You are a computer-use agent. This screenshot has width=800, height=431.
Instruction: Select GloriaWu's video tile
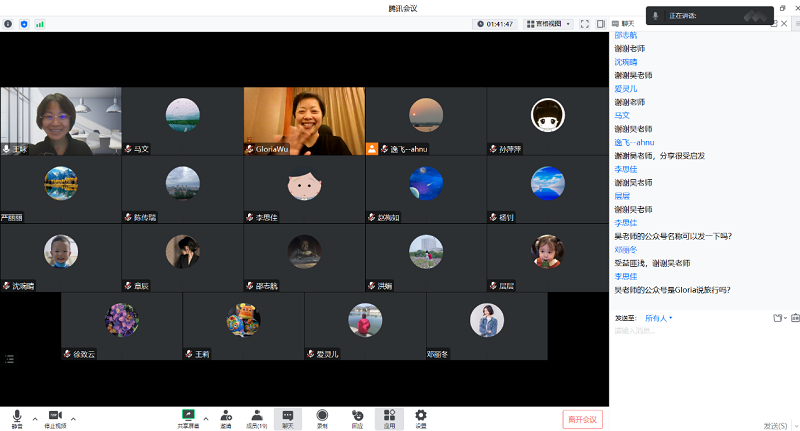(x=304, y=120)
